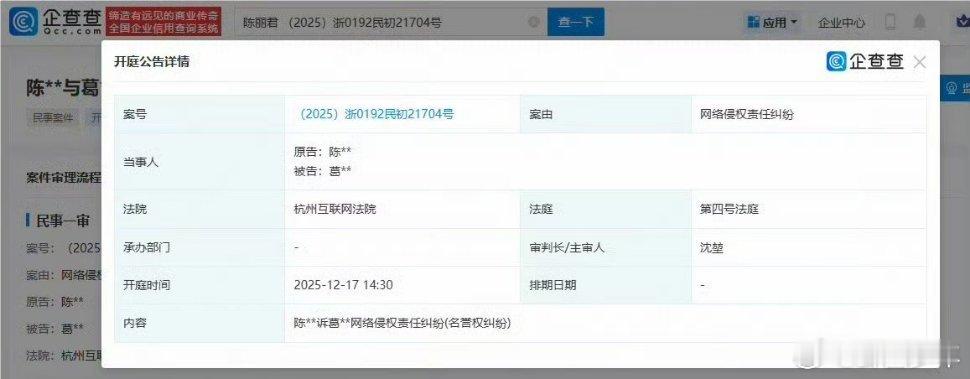Click the 排期日期 label cell
This screenshot has height=379, width=970.
coord(606,285)
